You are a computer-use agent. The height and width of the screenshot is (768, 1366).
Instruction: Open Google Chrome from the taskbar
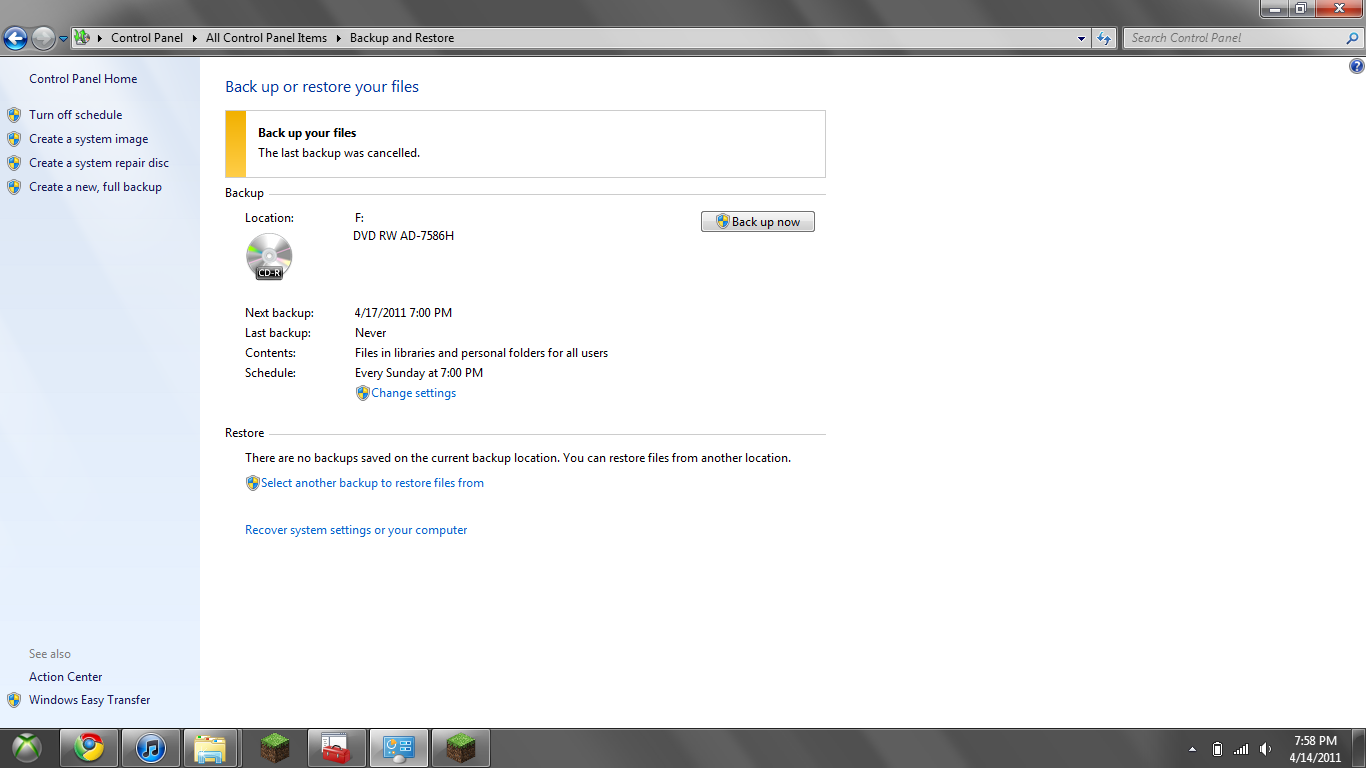88,748
